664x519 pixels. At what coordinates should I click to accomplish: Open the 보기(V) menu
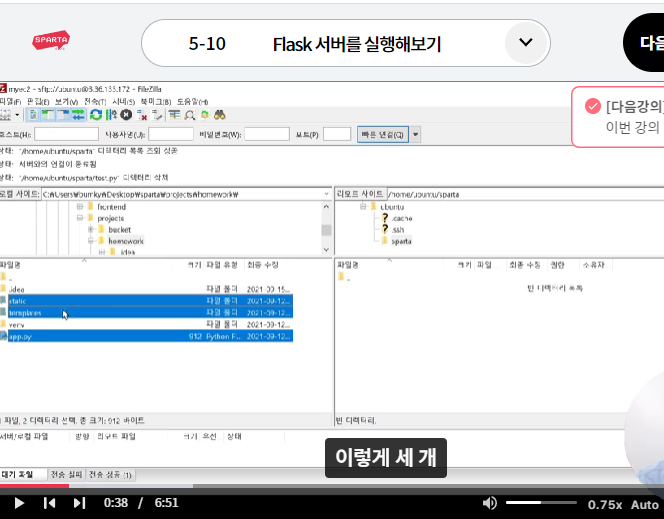(66, 102)
